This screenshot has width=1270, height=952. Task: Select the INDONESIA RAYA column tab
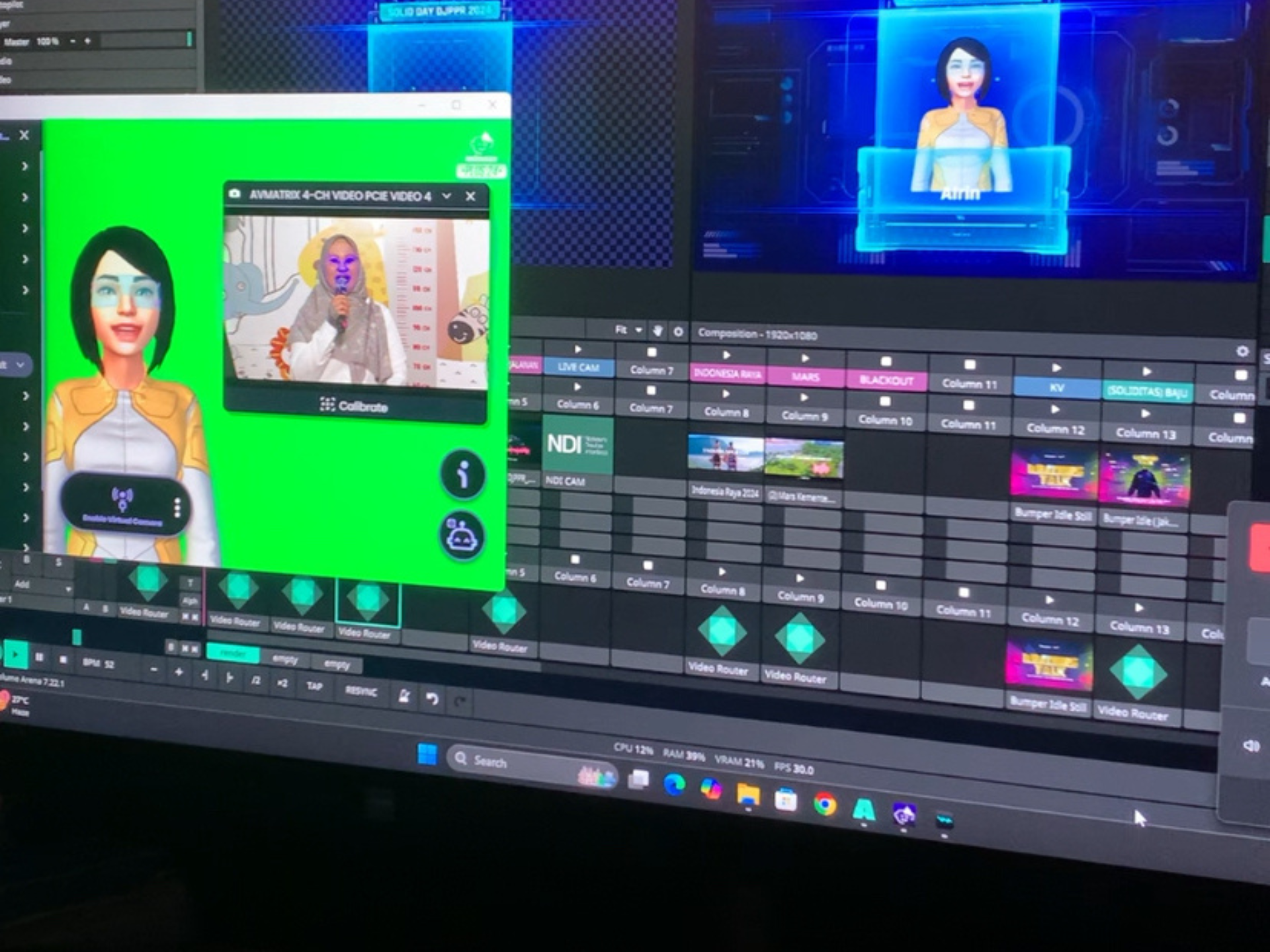click(x=726, y=374)
